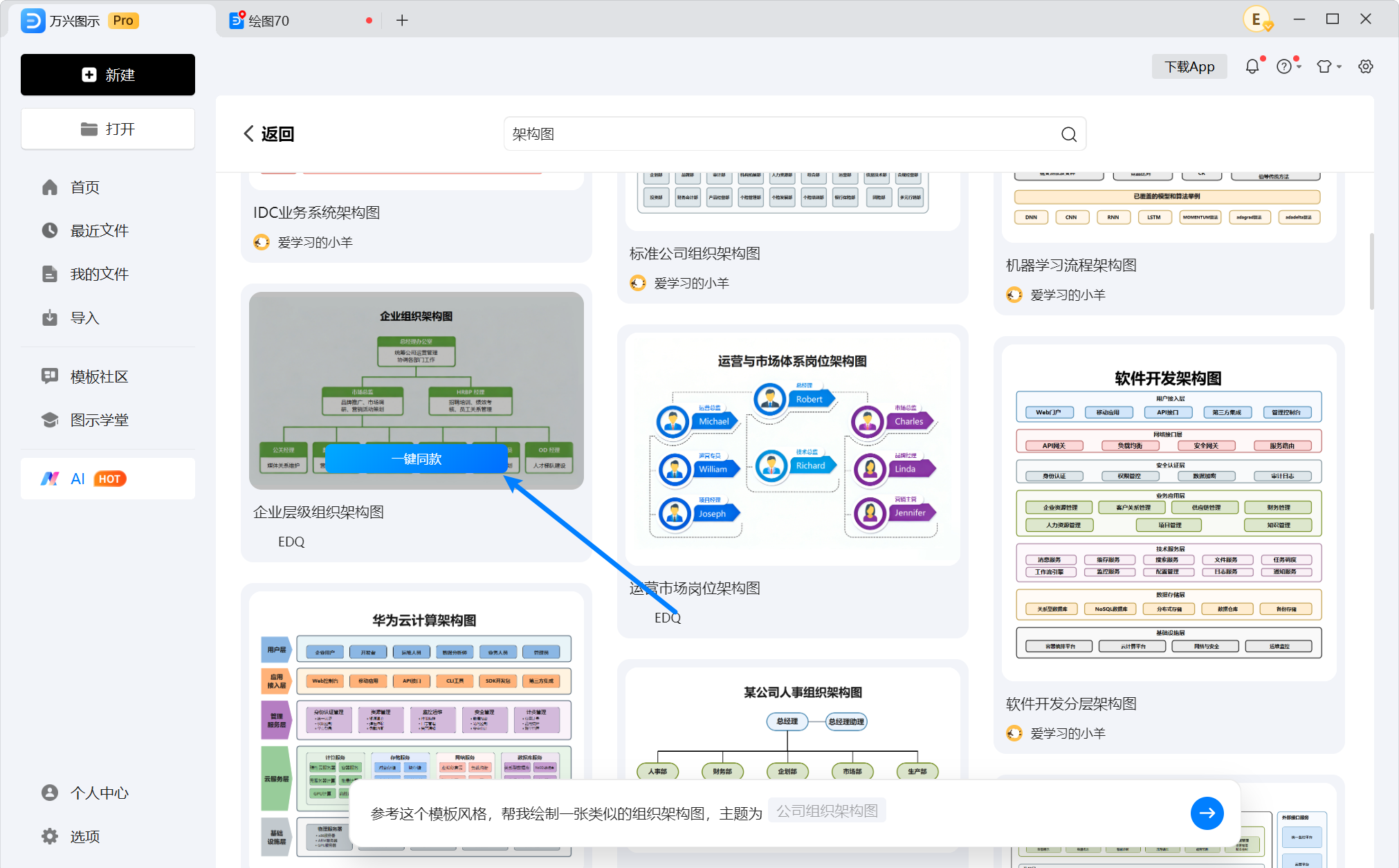Add a new tab with plus icon

pyautogui.click(x=402, y=21)
